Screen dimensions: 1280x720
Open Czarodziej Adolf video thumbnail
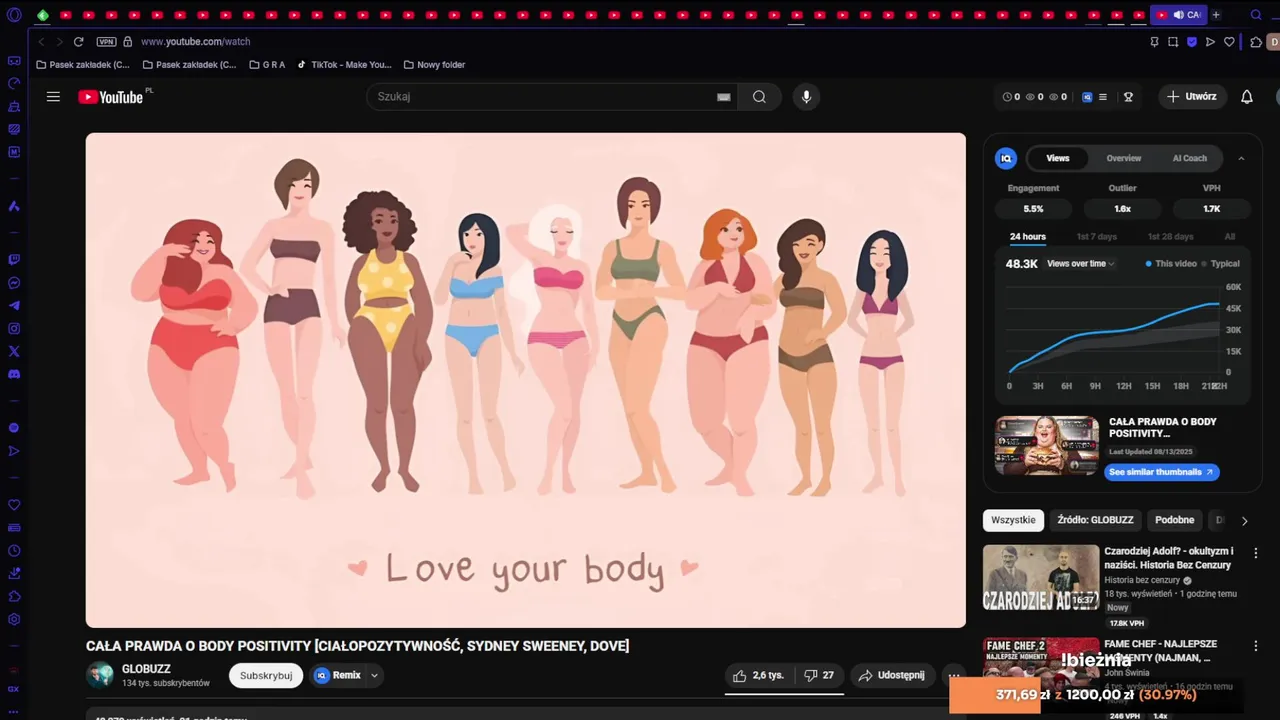coord(1041,577)
